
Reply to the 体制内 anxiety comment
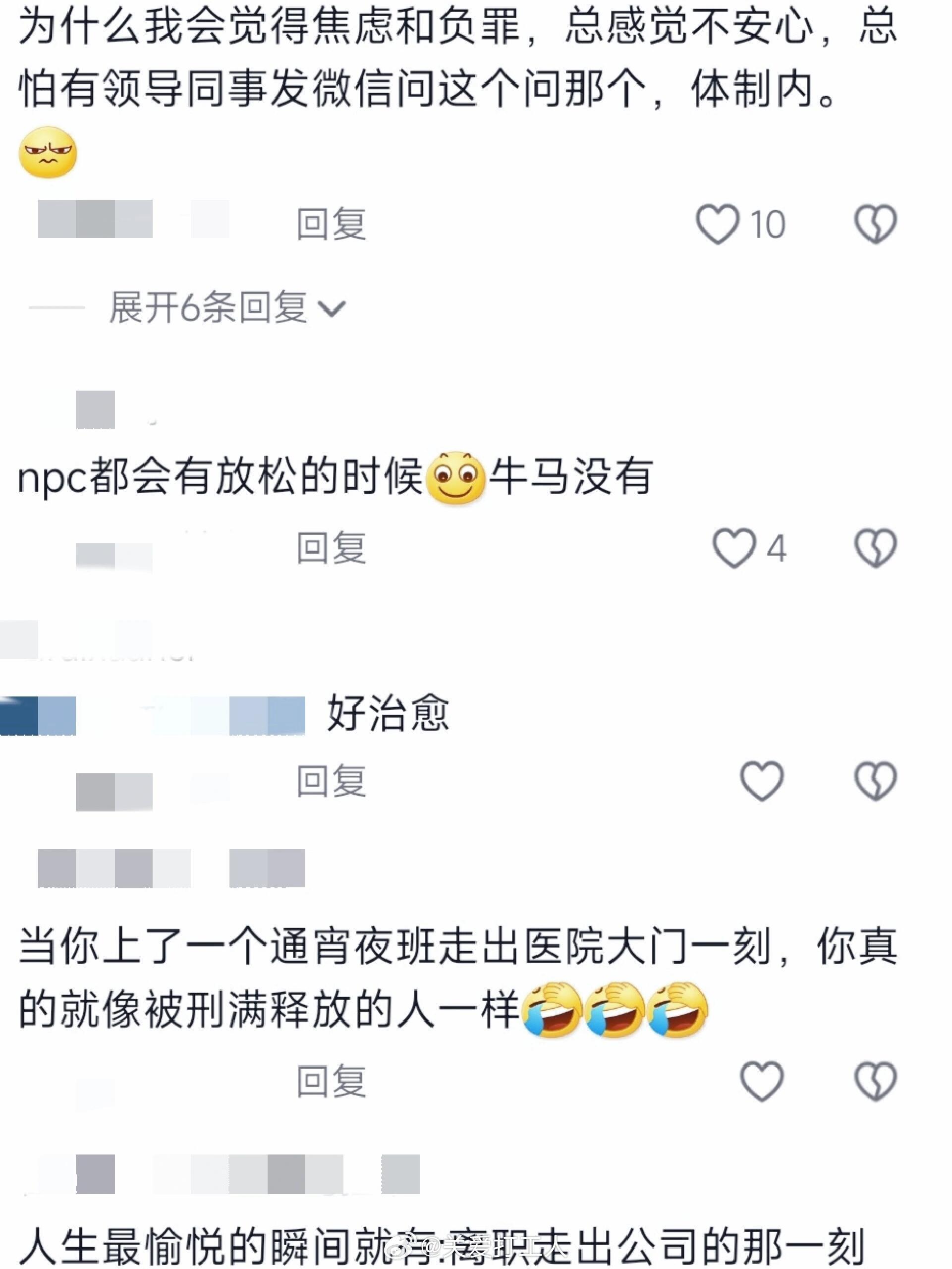tap(331, 225)
